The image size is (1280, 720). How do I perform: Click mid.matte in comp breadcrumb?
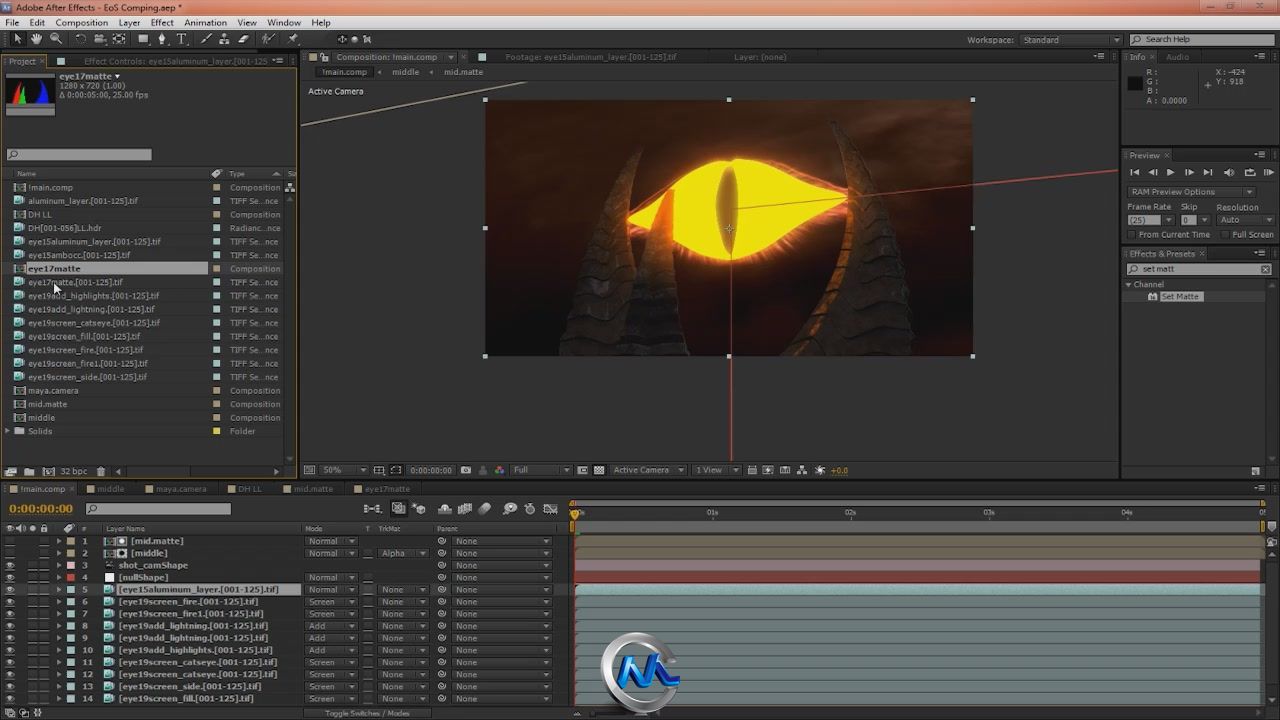tap(463, 72)
